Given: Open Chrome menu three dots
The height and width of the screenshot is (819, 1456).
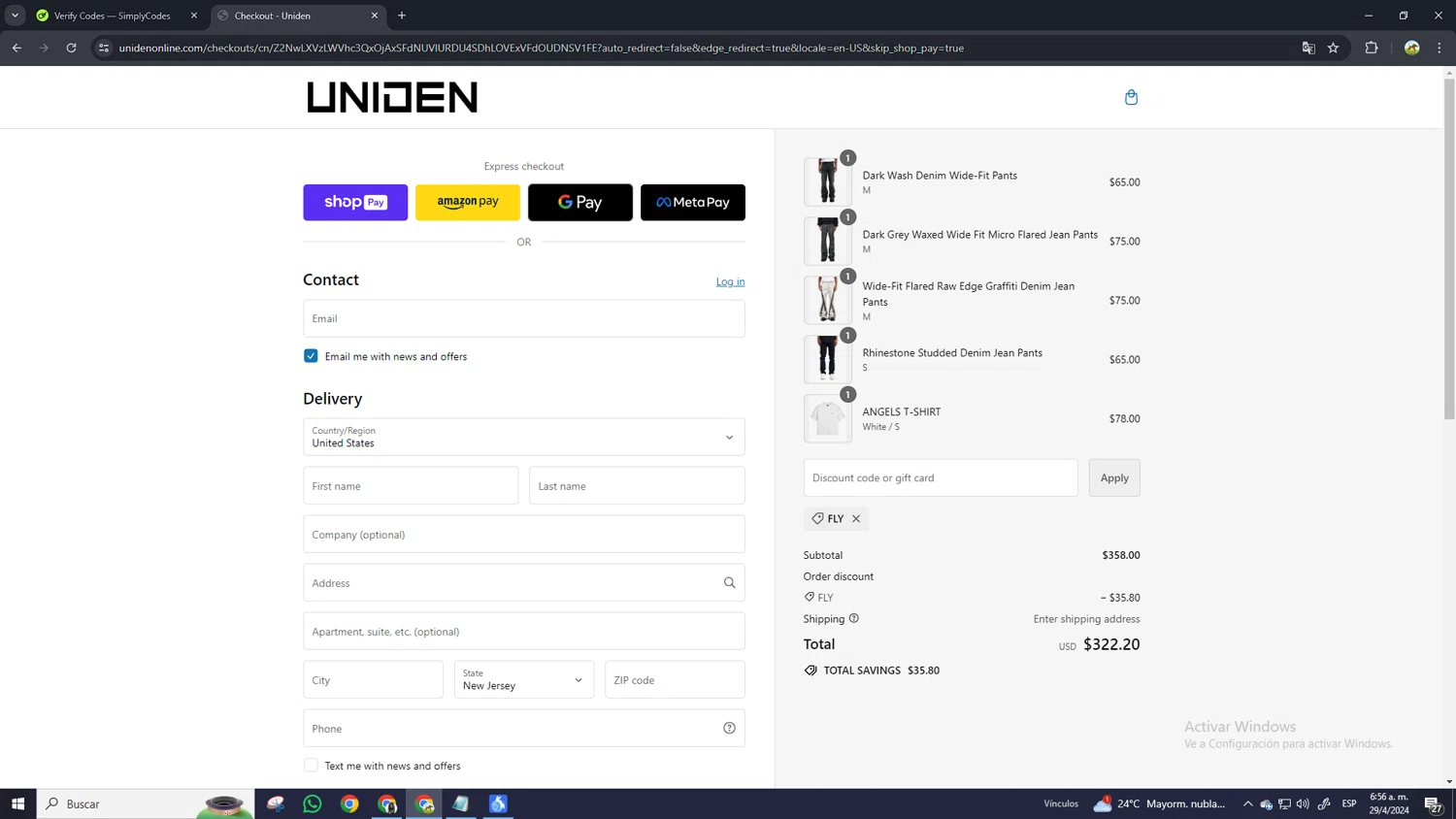Looking at the screenshot, I should tap(1439, 48).
